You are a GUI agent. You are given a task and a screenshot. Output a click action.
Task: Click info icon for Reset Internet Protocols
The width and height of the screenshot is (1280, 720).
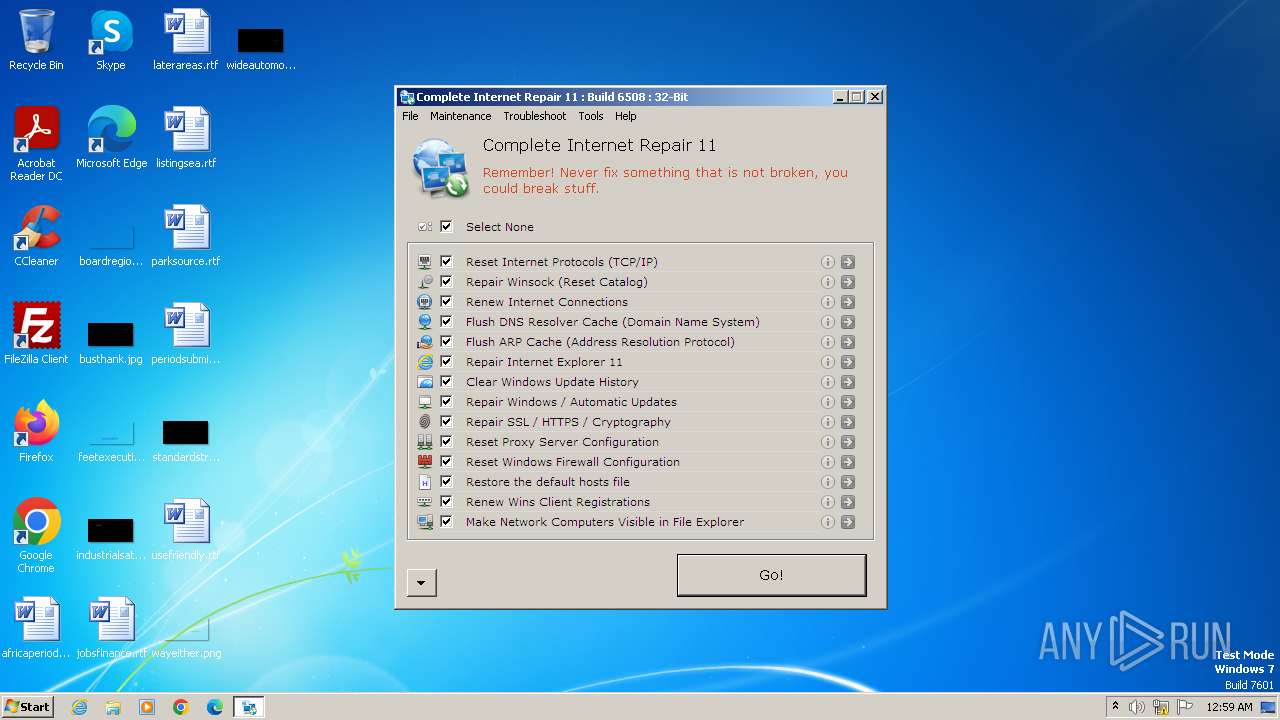click(x=827, y=262)
